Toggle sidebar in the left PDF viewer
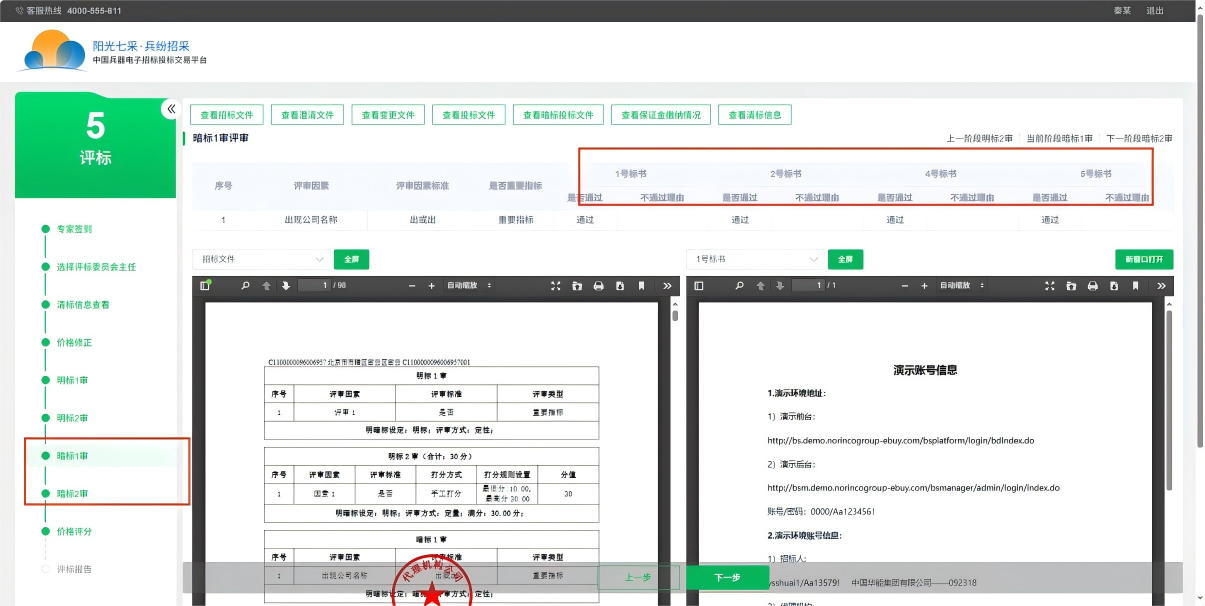1205x606 pixels. tap(205, 286)
